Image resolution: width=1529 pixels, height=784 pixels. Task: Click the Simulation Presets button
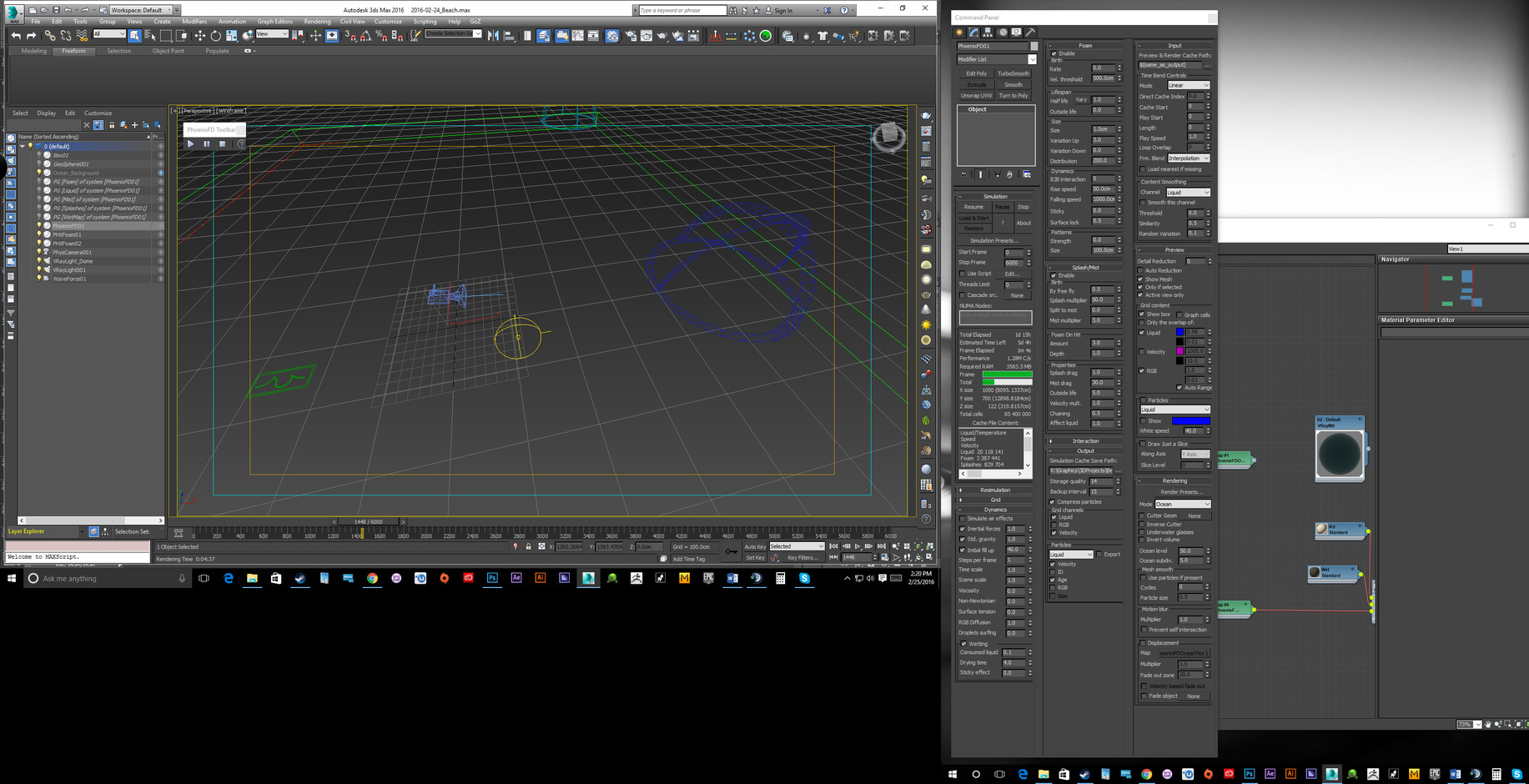click(x=995, y=240)
